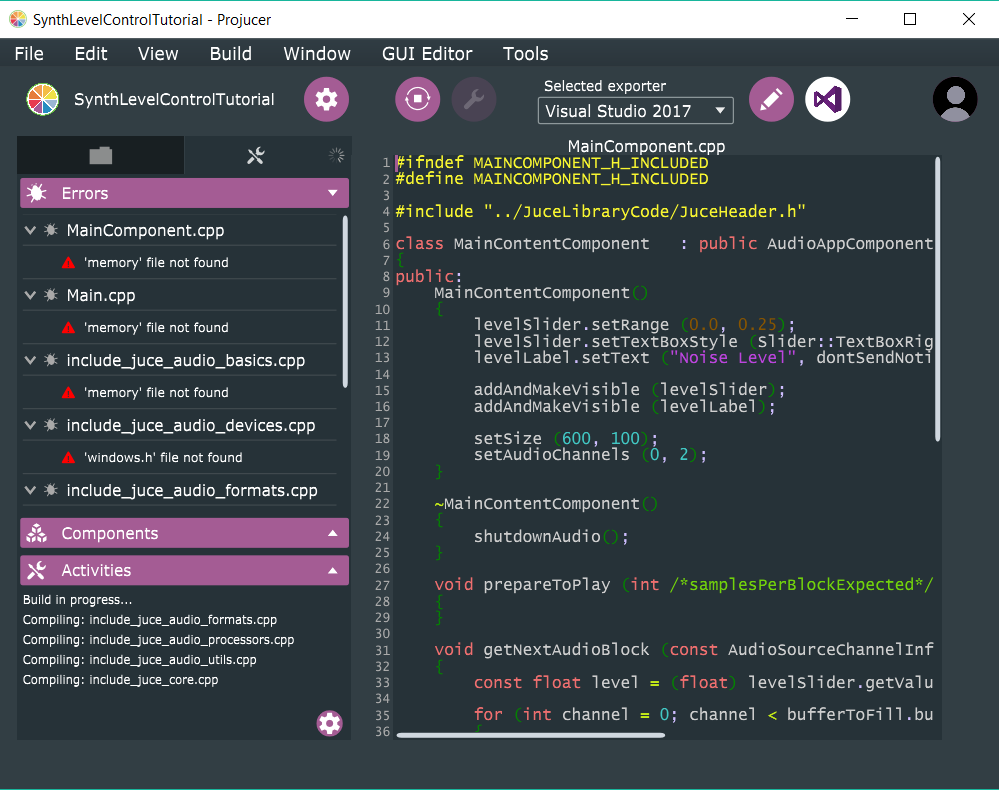Click the shutdownAudio() code line
The height and width of the screenshot is (790, 999).
pos(551,536)
